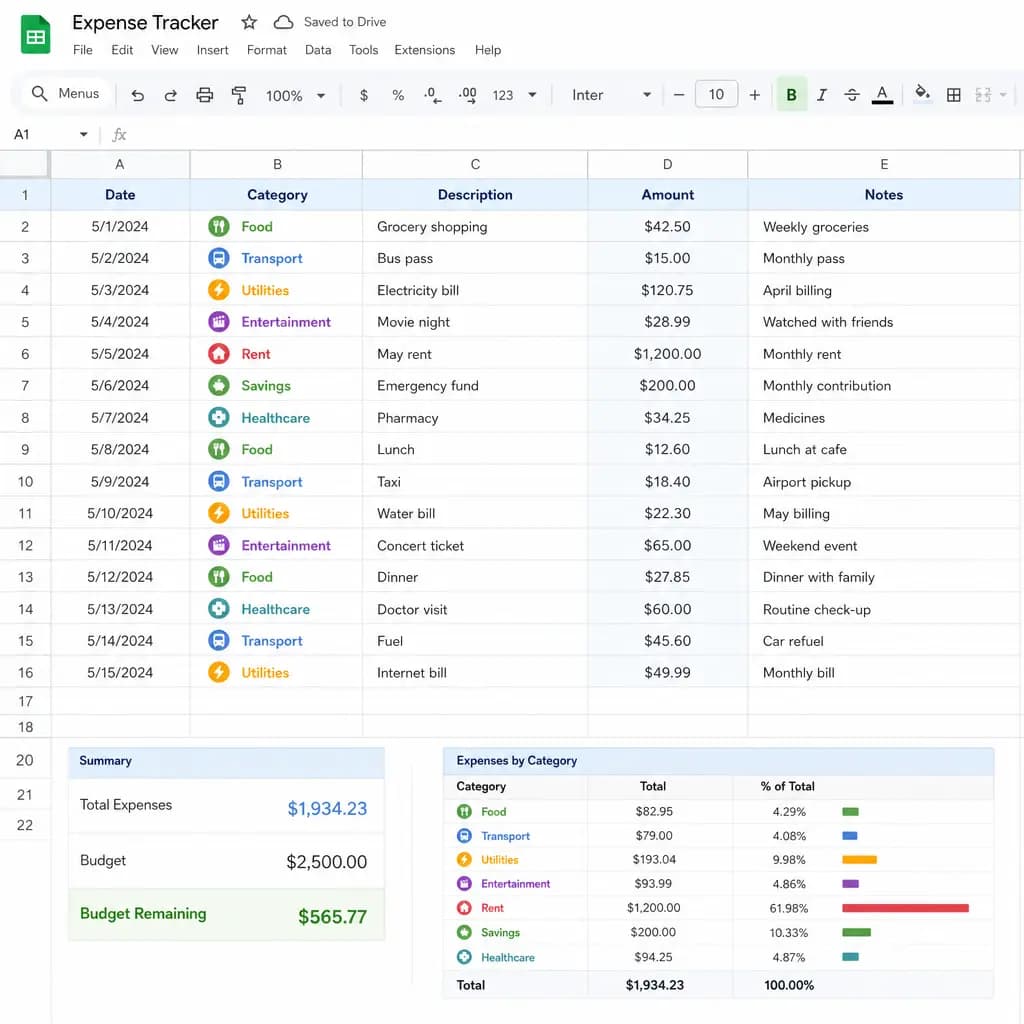Open the Menus search box
The height and width of the screenshot is (1024, 1024).
65,94
